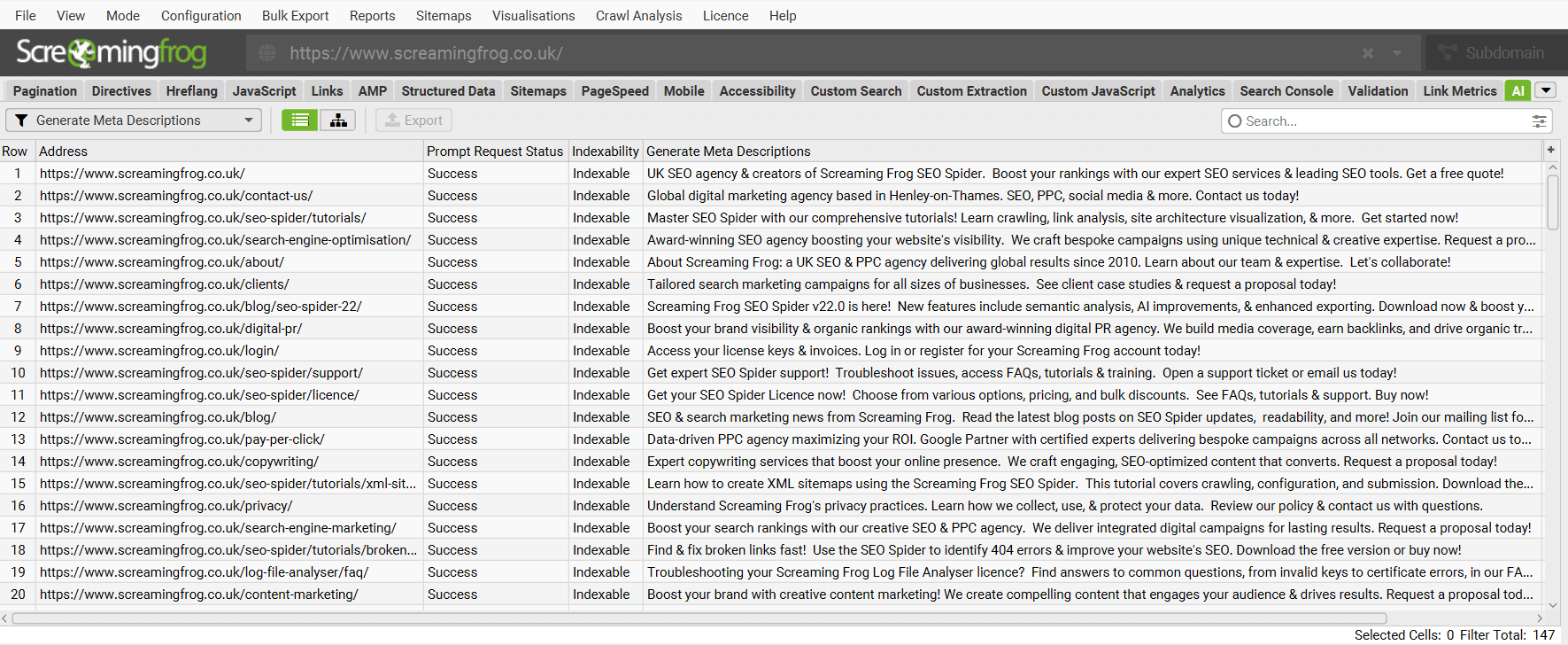The image size is (1568, 645).
Task: Open the File menu
Action: pyautogui.click(x=26, y=16)
